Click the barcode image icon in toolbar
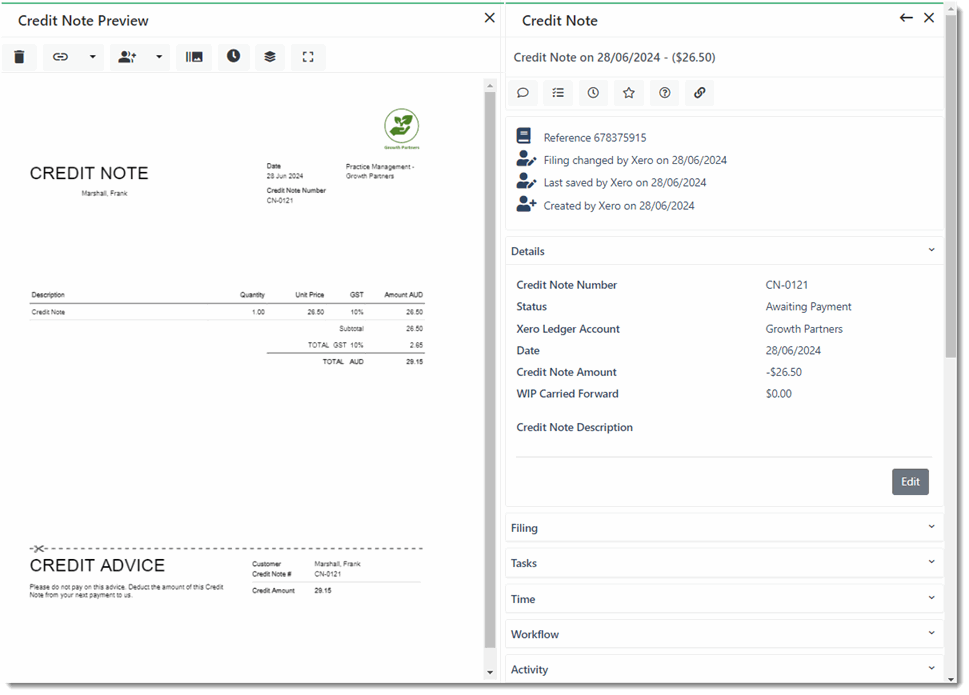969x695 pixels. click(x=194, y=57)
